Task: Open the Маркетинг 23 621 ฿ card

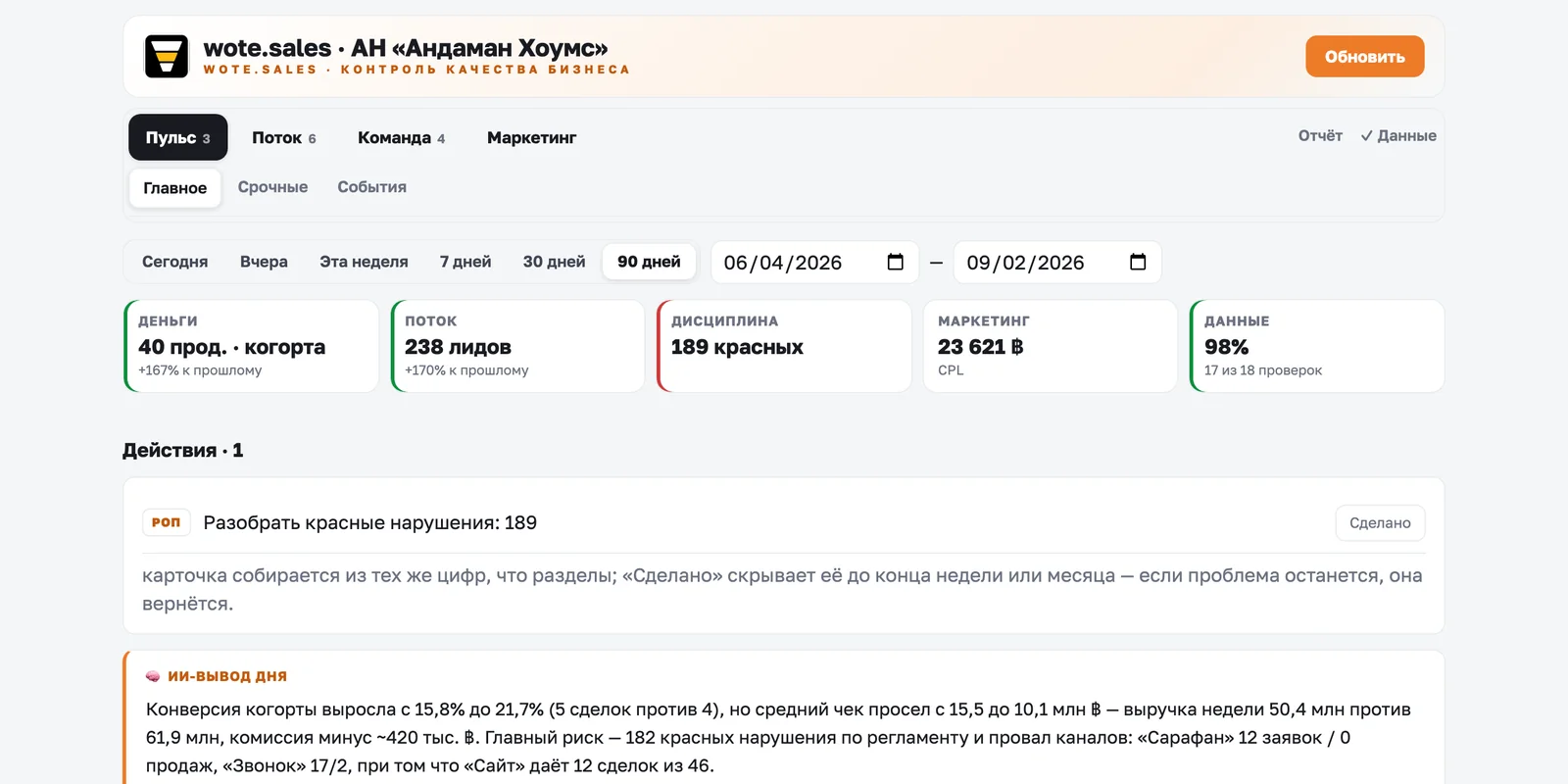Action: pyautogui.click(x=1051, y=346)
